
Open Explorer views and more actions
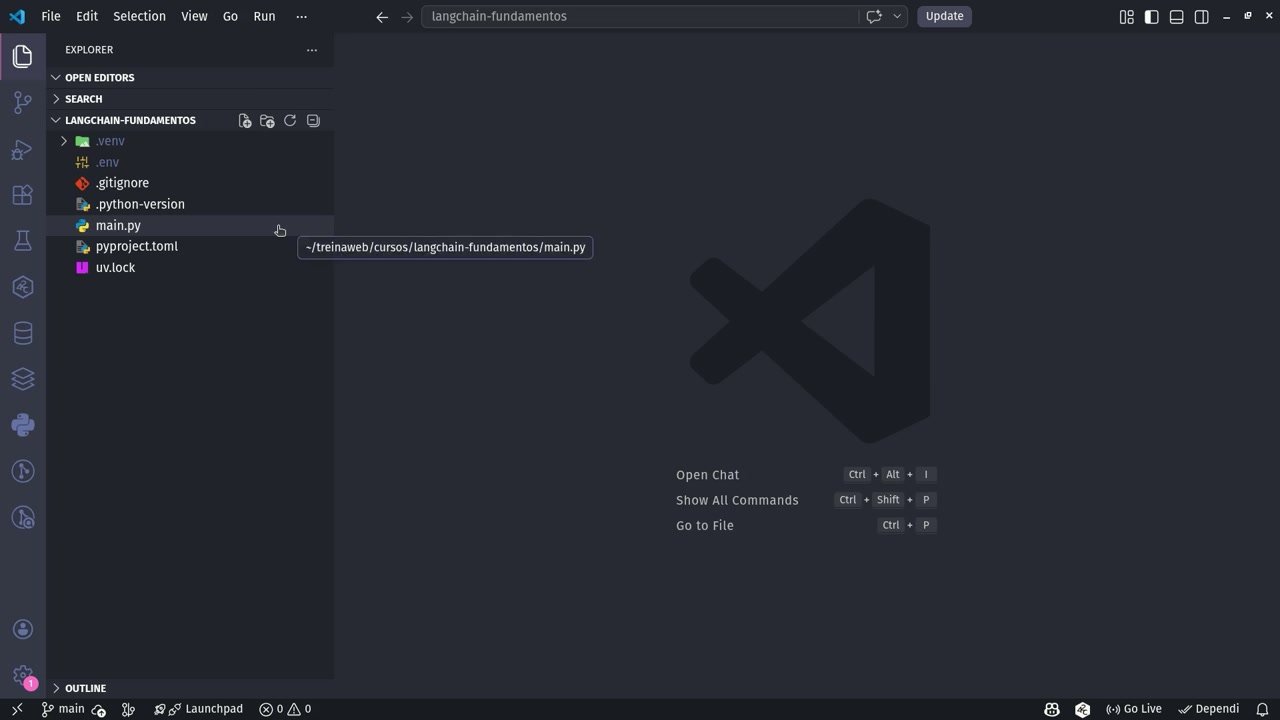point(312,50)
